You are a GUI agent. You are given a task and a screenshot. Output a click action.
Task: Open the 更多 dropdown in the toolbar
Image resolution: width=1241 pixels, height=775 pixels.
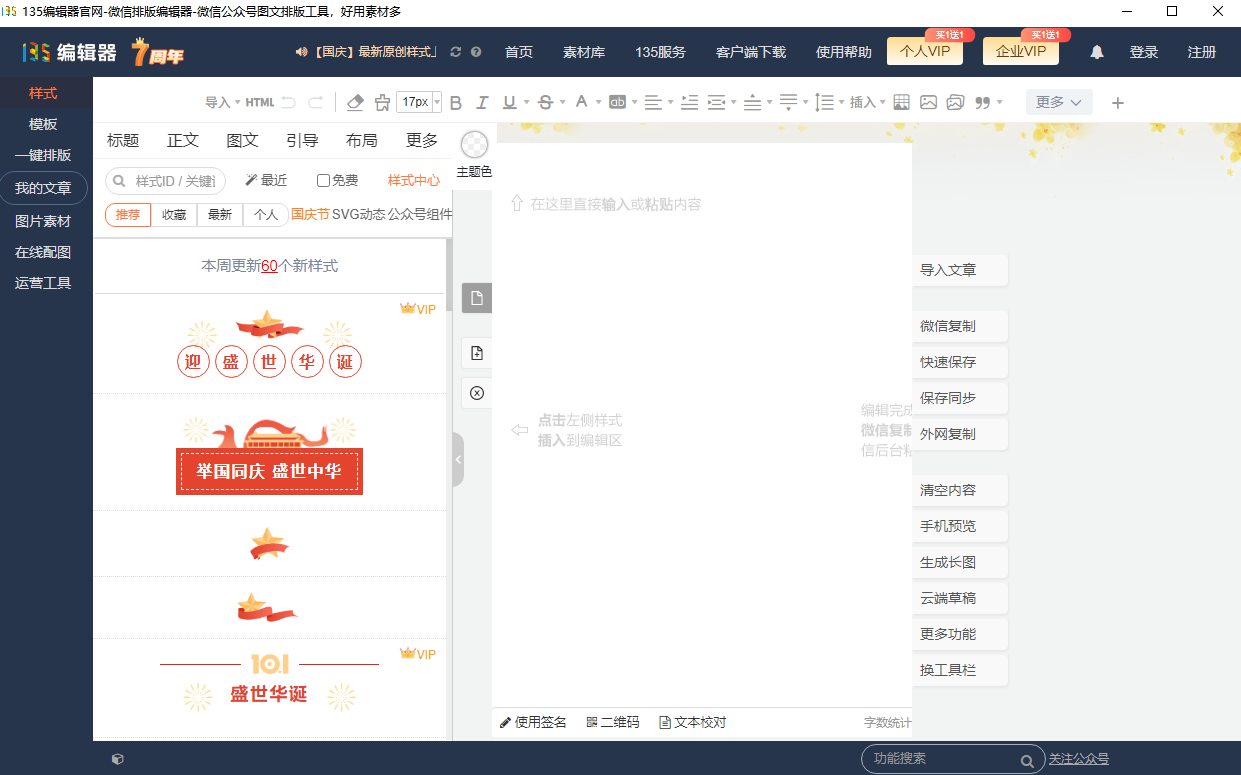(1058, 102)
